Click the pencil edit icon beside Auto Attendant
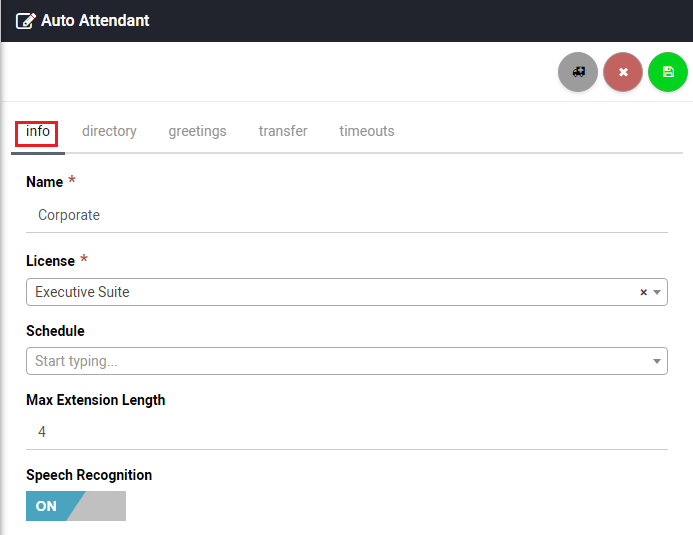 25,20
